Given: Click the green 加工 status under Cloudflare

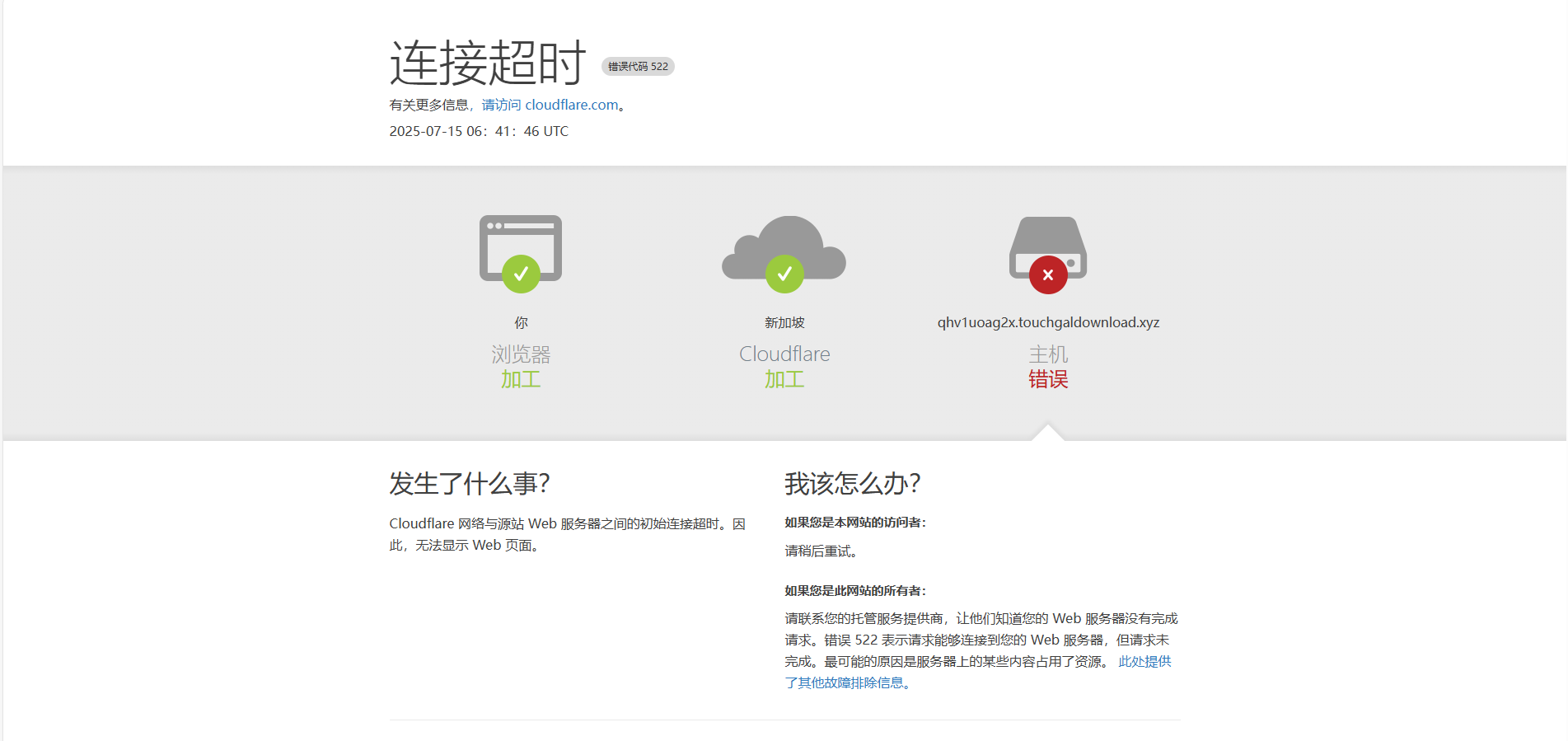Looking at the screenshot, I should click(784, 379).
